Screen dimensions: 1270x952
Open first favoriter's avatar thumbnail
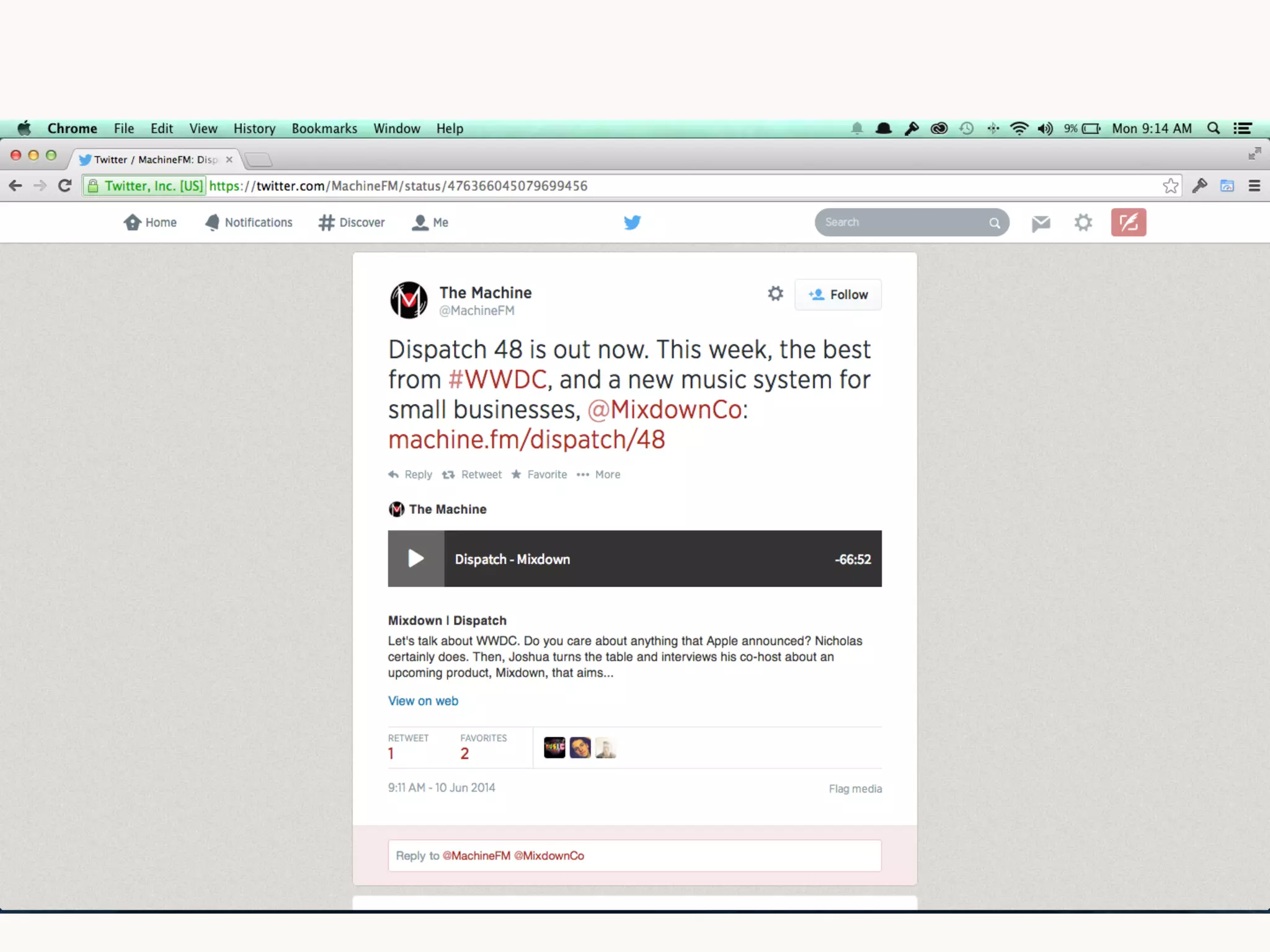[554, 748]
